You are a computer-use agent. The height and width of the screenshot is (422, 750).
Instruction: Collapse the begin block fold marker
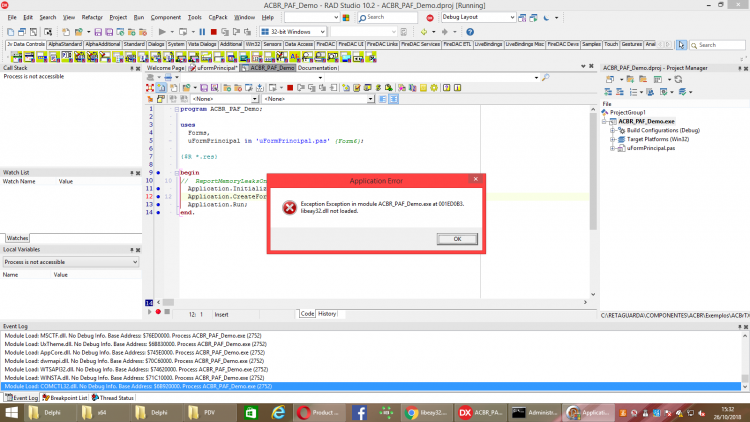pyautogui.click(x=176, y=173)
